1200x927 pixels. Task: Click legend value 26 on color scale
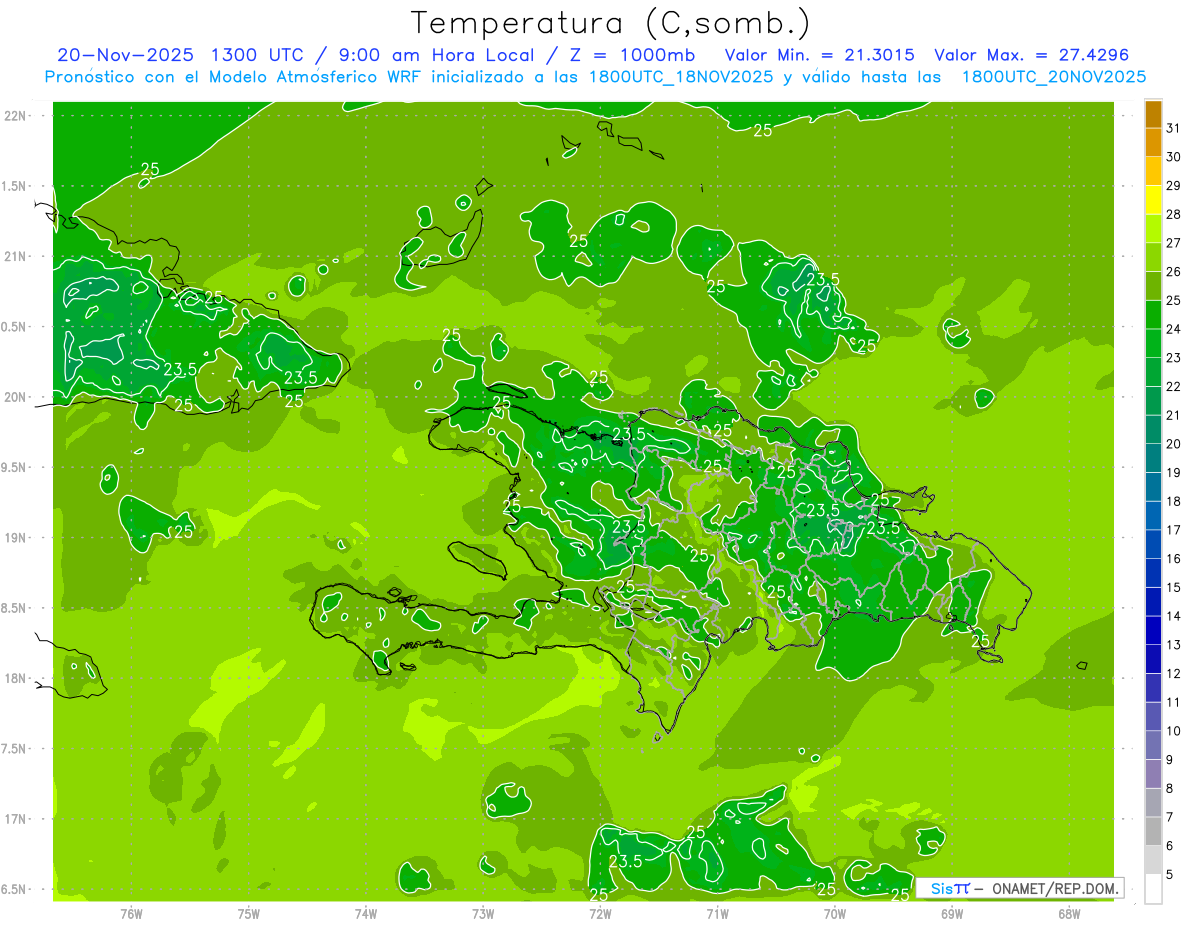click(1174, 271)
